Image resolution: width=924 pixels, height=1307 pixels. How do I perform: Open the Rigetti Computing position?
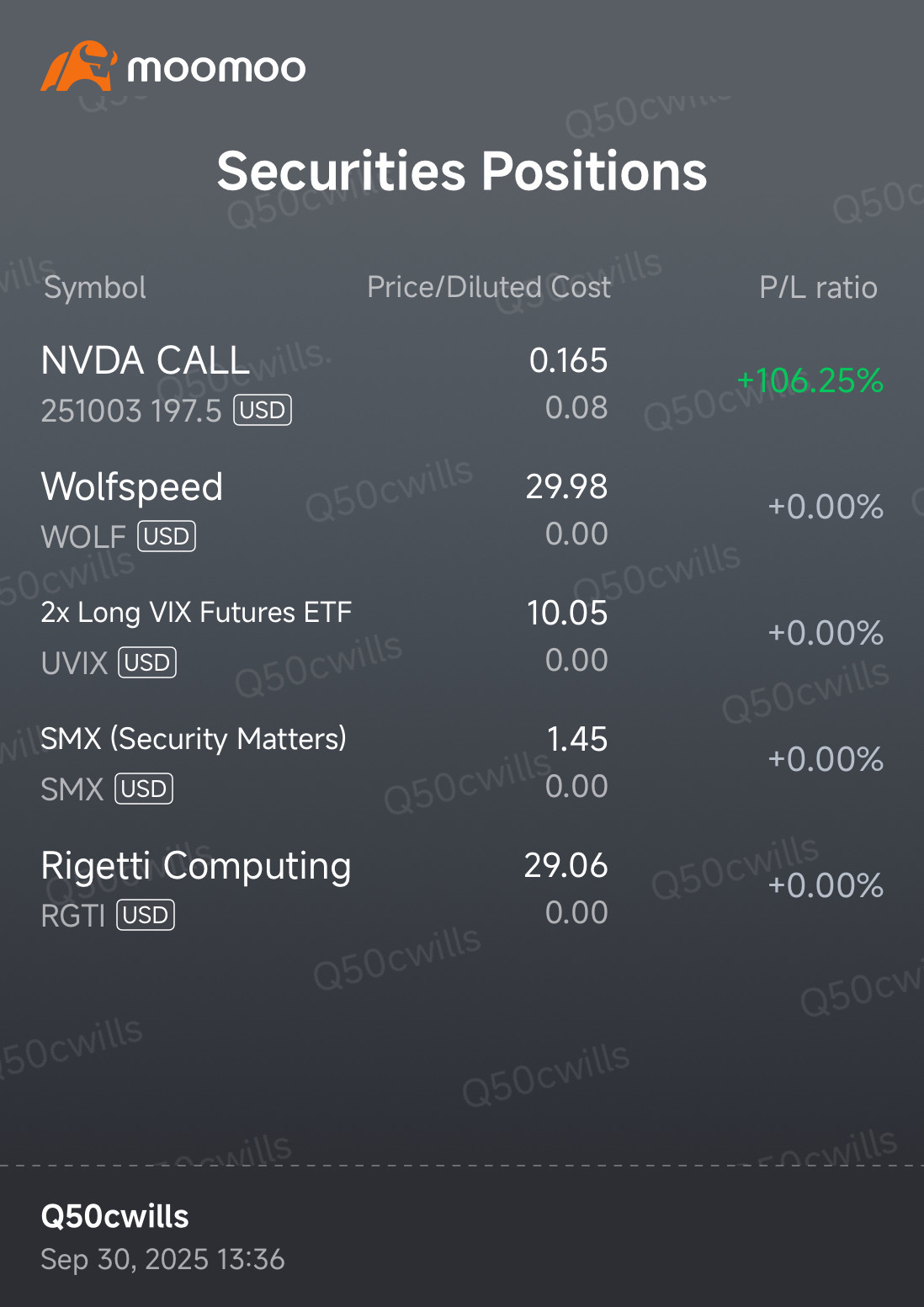(x=196, y=866)
